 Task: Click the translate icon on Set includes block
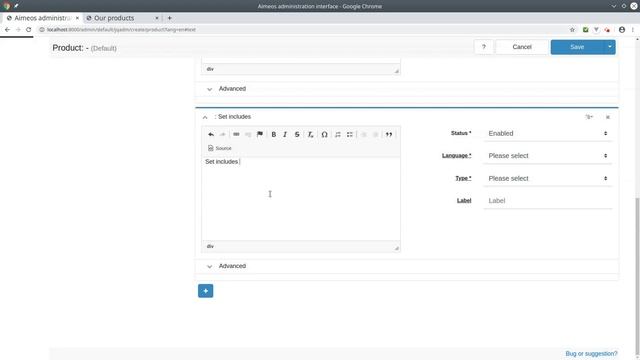[x=589, y=117]
